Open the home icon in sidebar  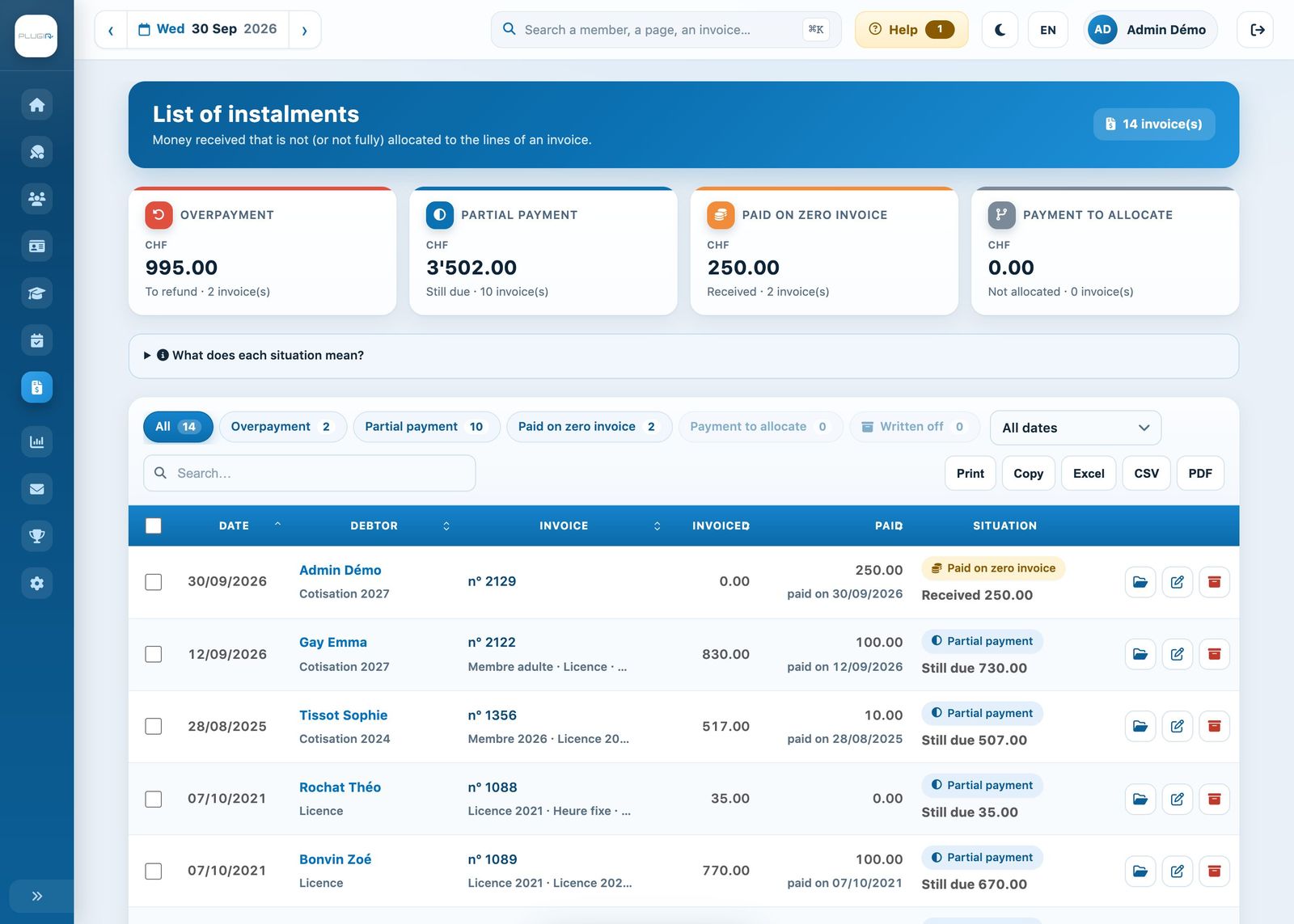(x=36, y=104)
